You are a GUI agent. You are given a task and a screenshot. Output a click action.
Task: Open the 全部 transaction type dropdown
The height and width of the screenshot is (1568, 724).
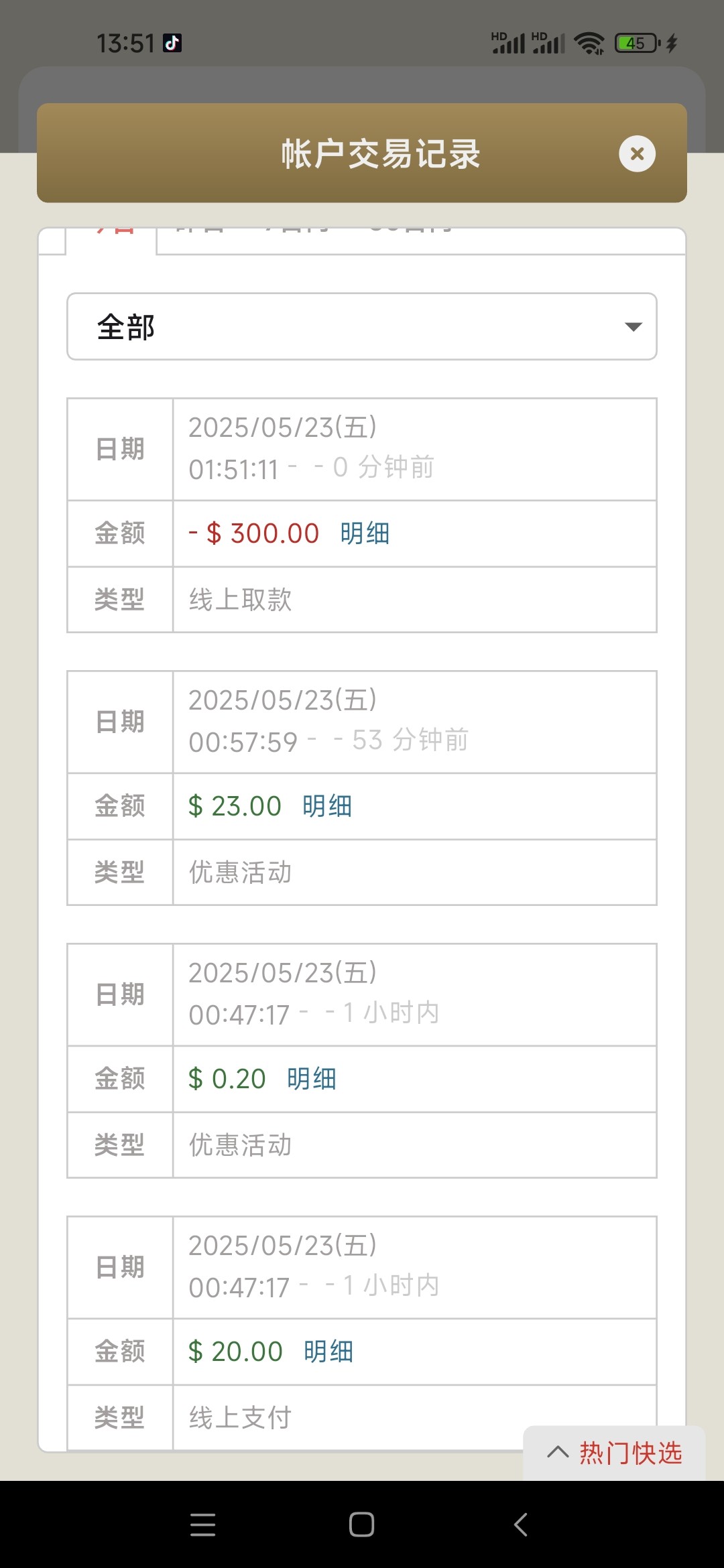(x=361, y=327)
